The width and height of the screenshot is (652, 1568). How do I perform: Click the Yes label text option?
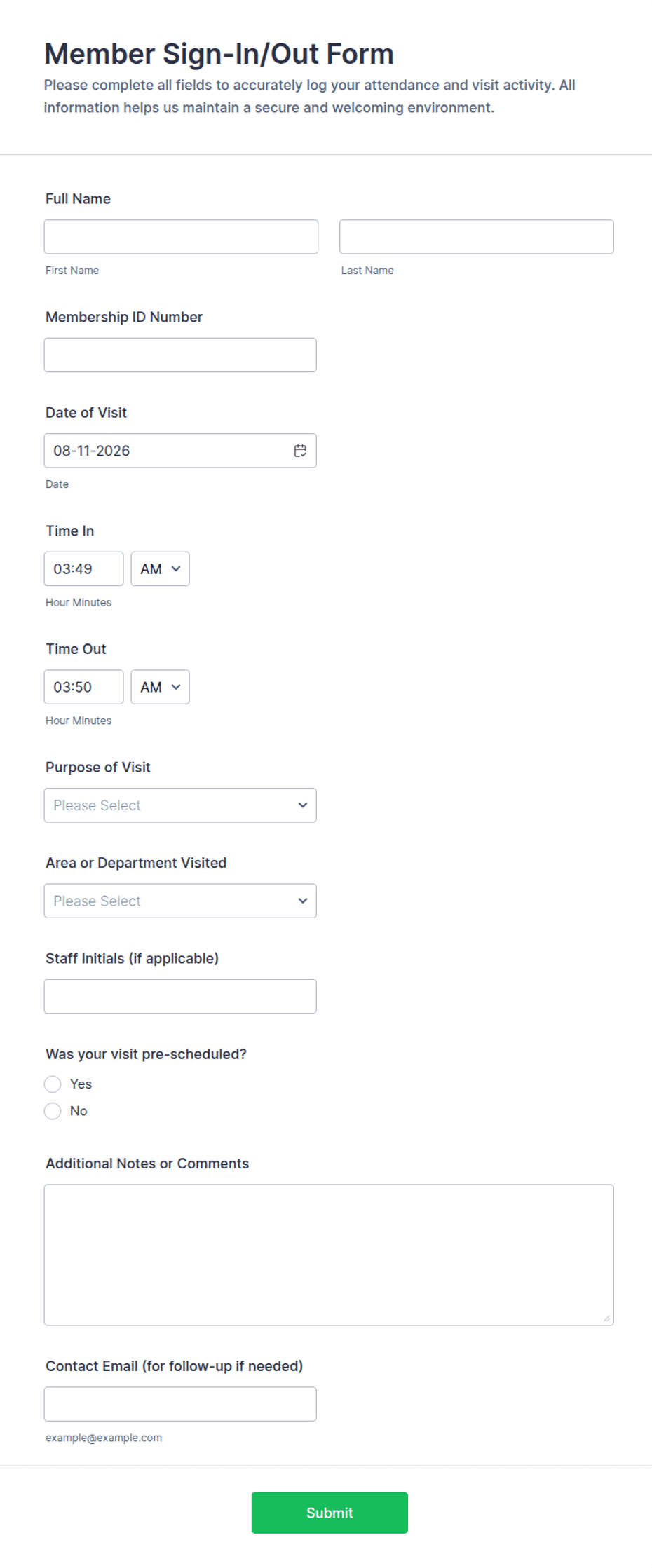81,1084
